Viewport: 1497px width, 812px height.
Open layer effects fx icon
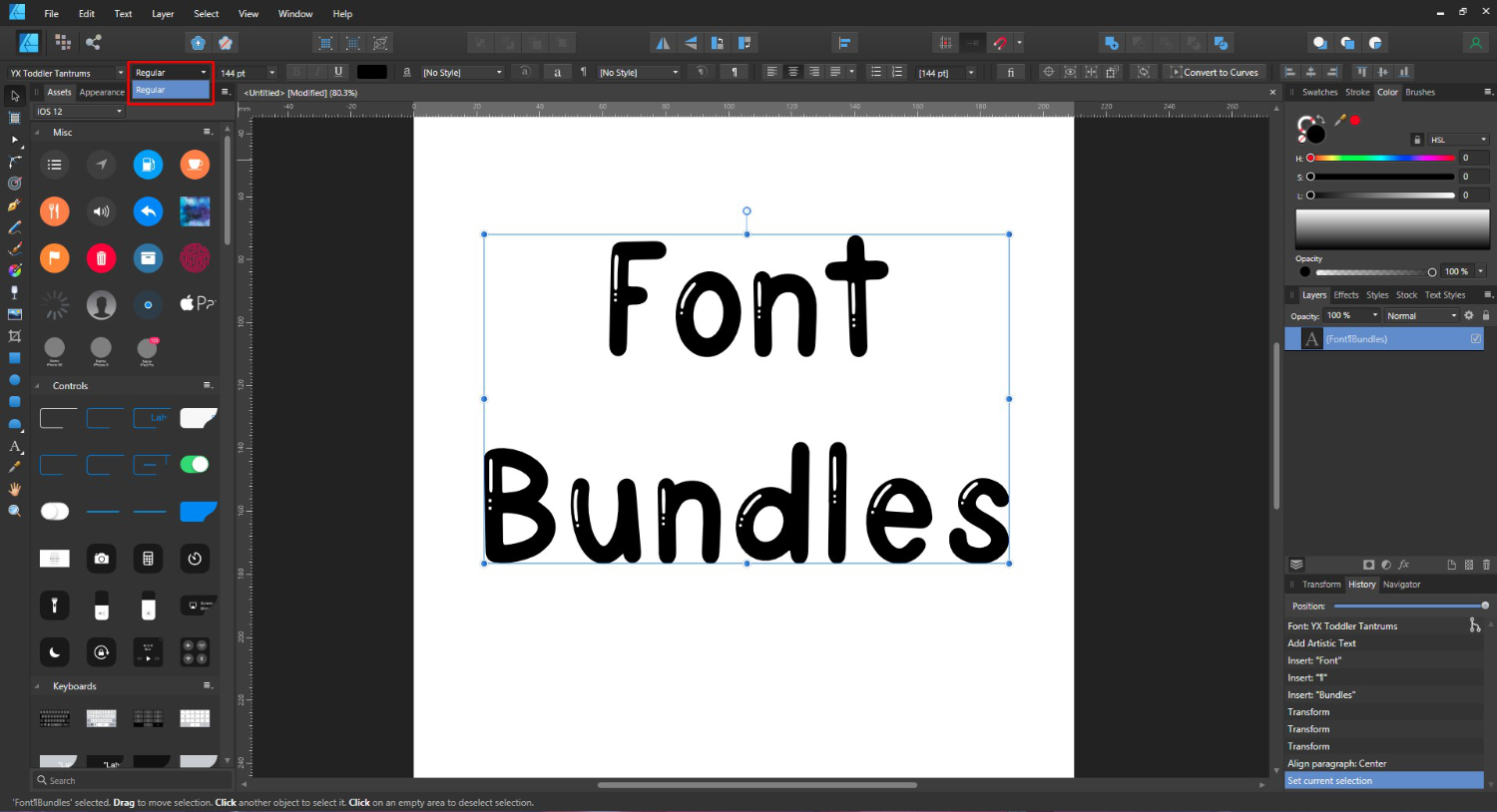pyautogui.click(x=1403, y=565)
